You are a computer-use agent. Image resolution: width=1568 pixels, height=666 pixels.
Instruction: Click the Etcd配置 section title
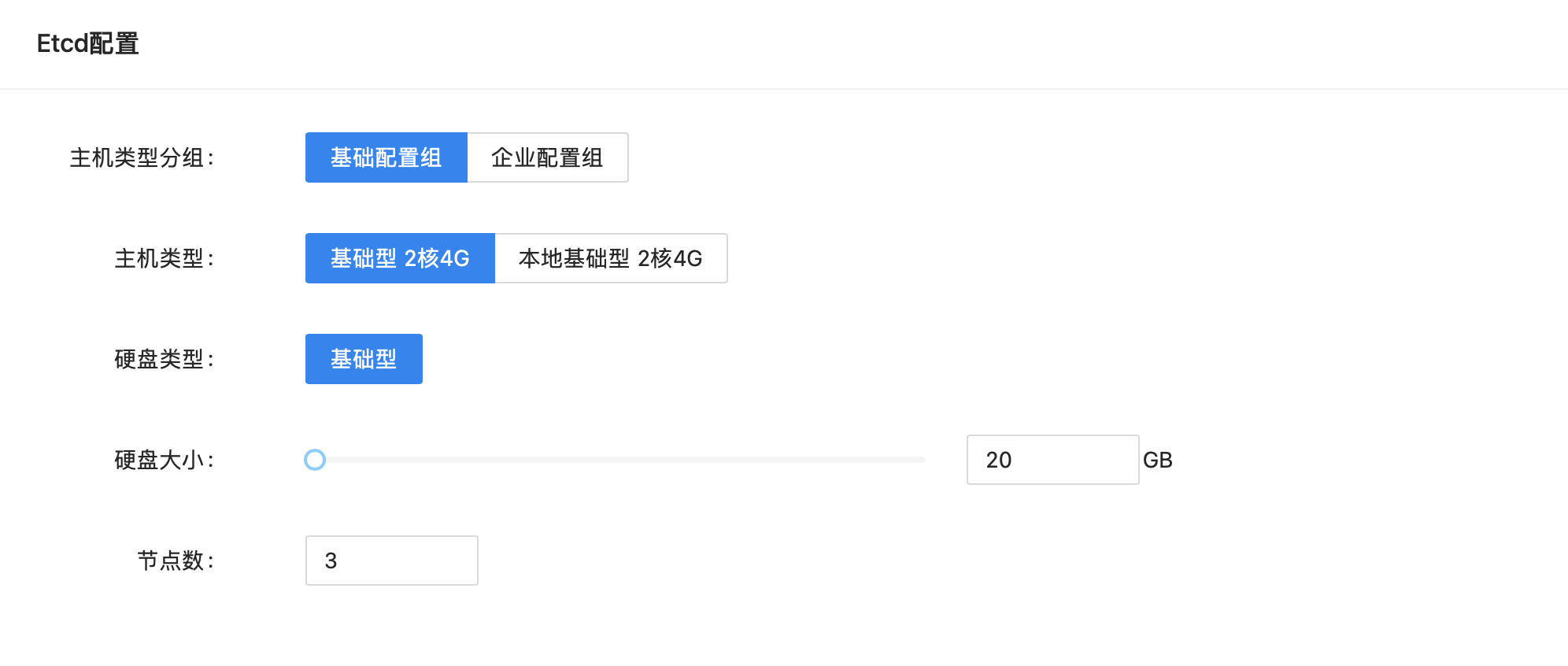[86, 43]
